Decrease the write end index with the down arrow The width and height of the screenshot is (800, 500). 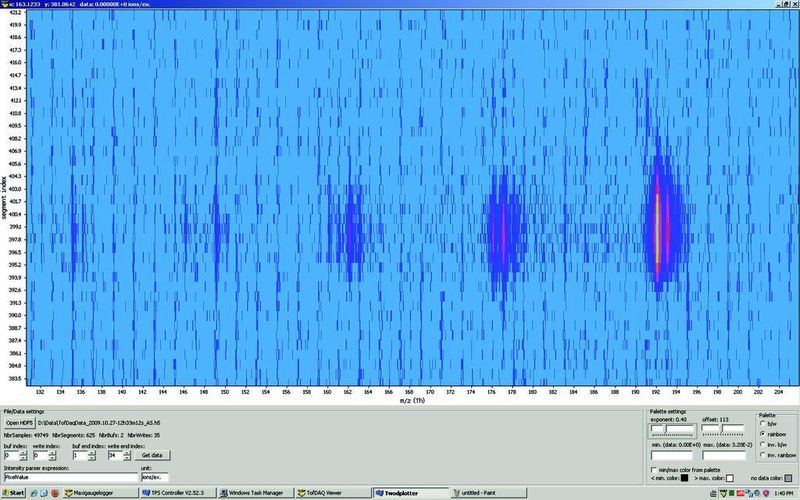pyautogui.click(x=127, y=458)
